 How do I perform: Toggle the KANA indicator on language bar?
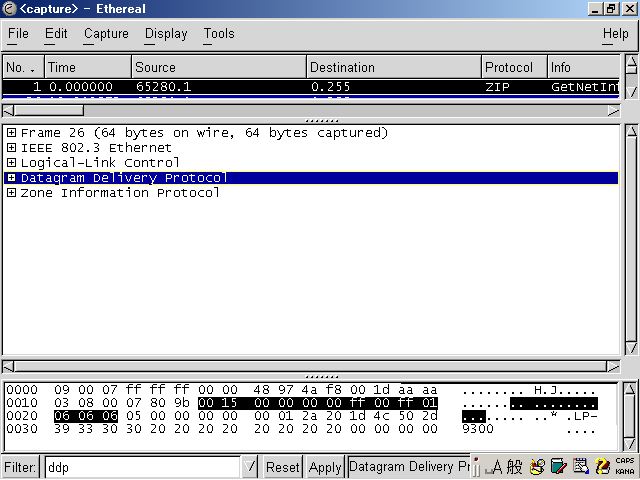tap(624, 471)
